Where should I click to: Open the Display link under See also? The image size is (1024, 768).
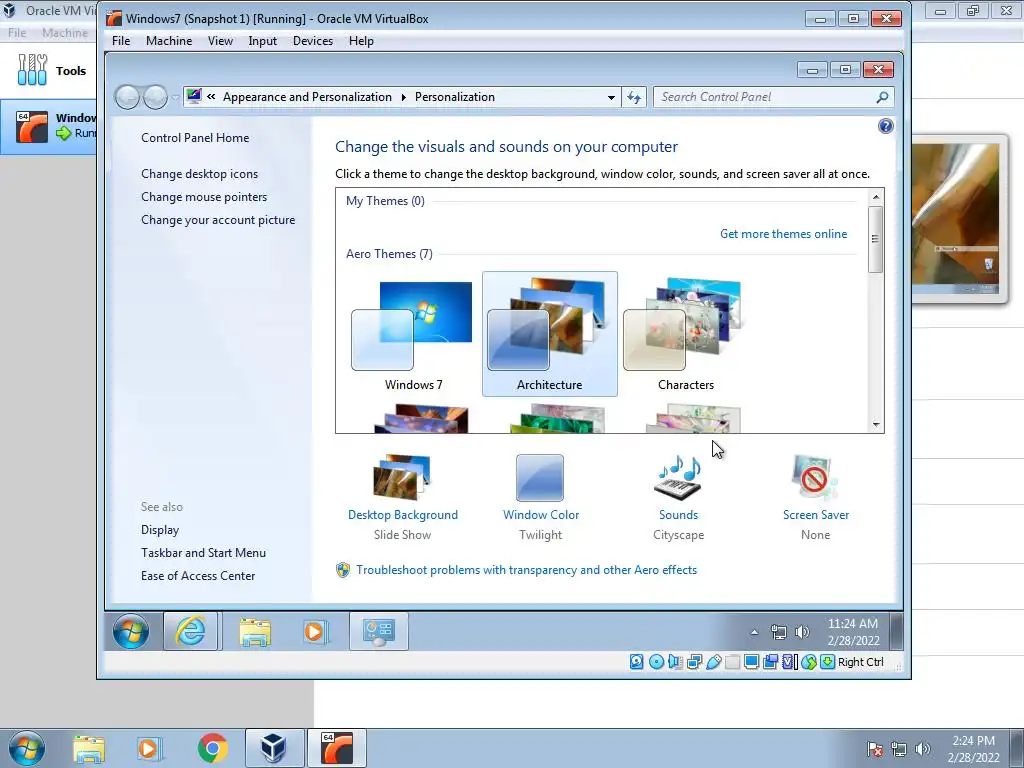(160, 530)
